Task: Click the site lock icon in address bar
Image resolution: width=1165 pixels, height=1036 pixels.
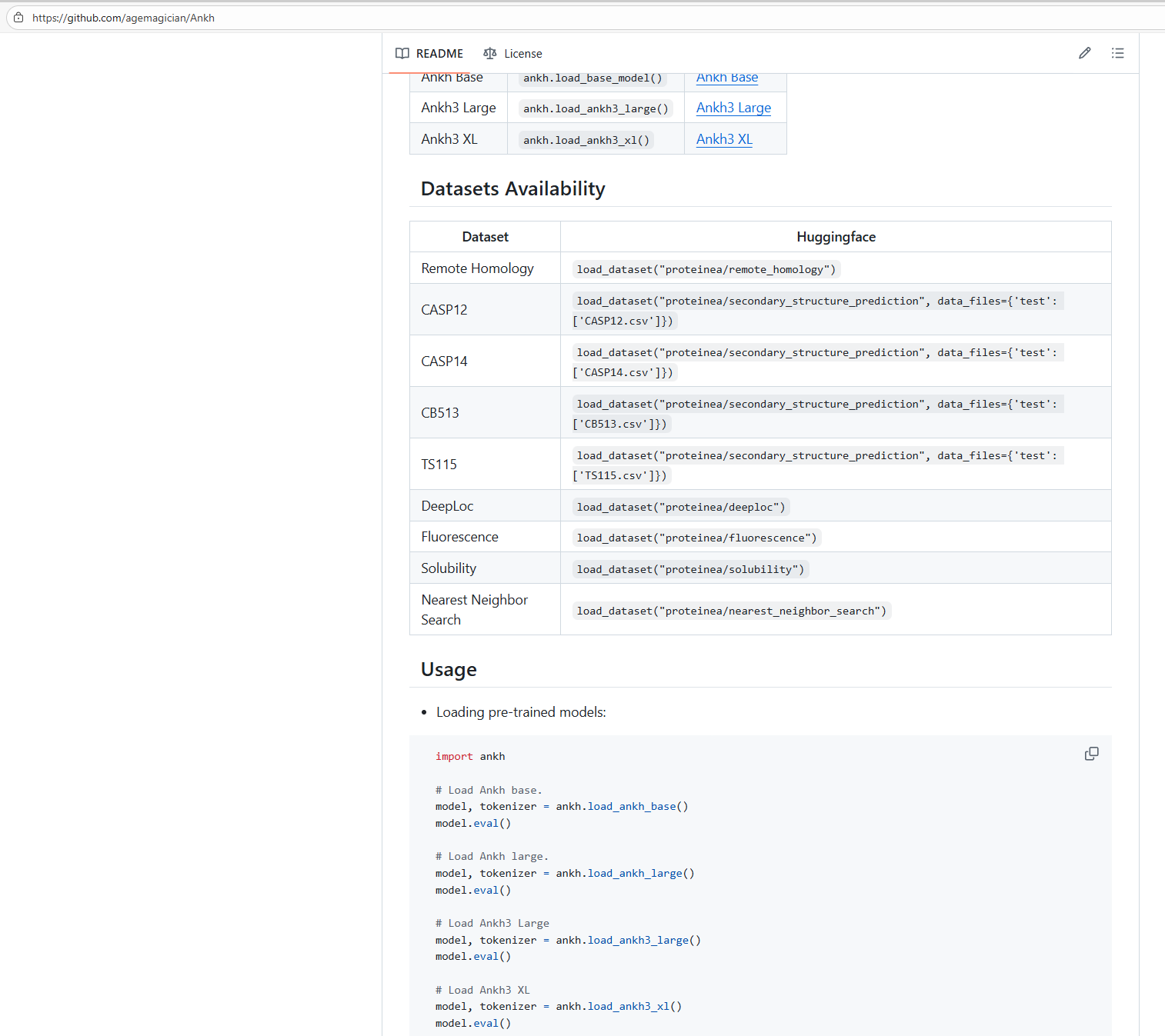Action: [18, 17]
